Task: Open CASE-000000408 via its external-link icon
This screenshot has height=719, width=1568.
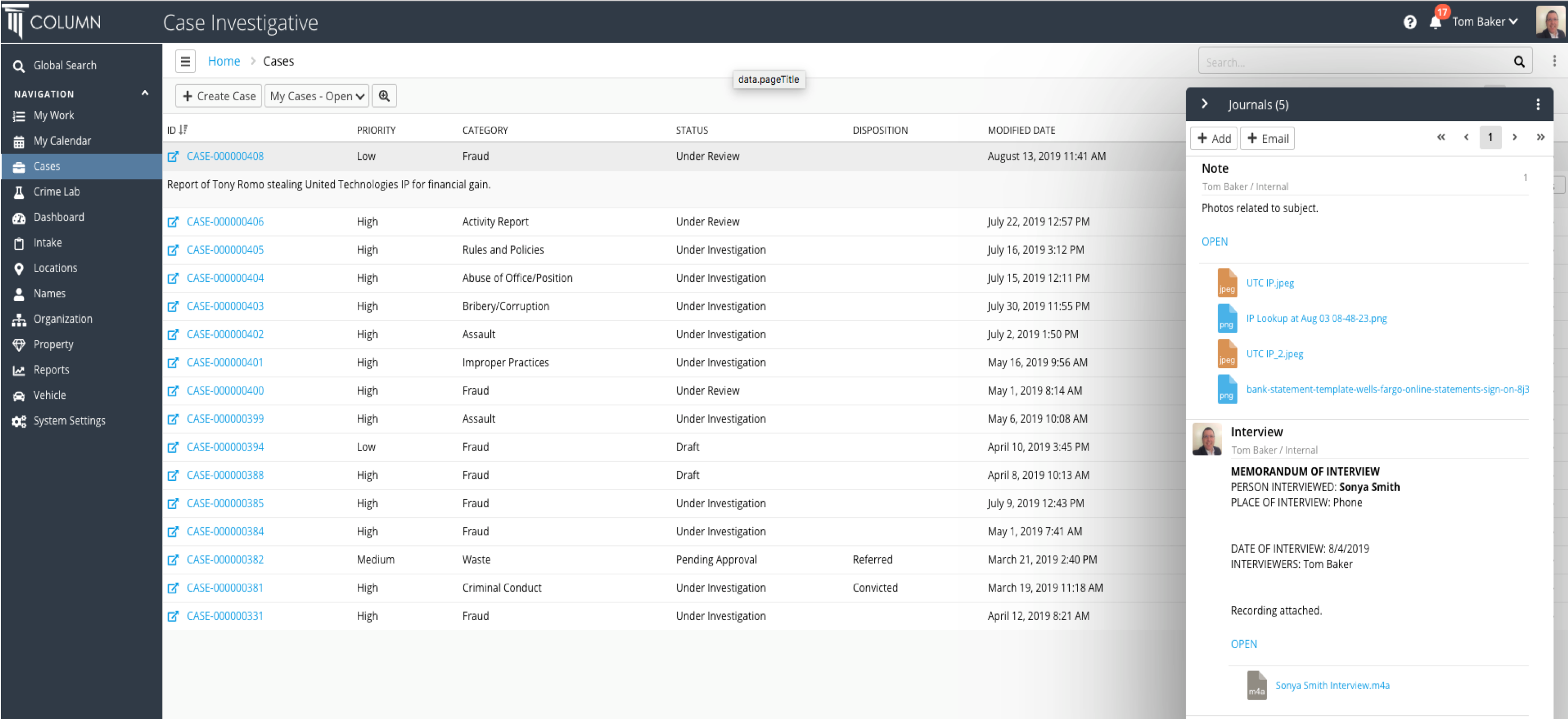Action: pyautogui.click(x=174, y=156)
